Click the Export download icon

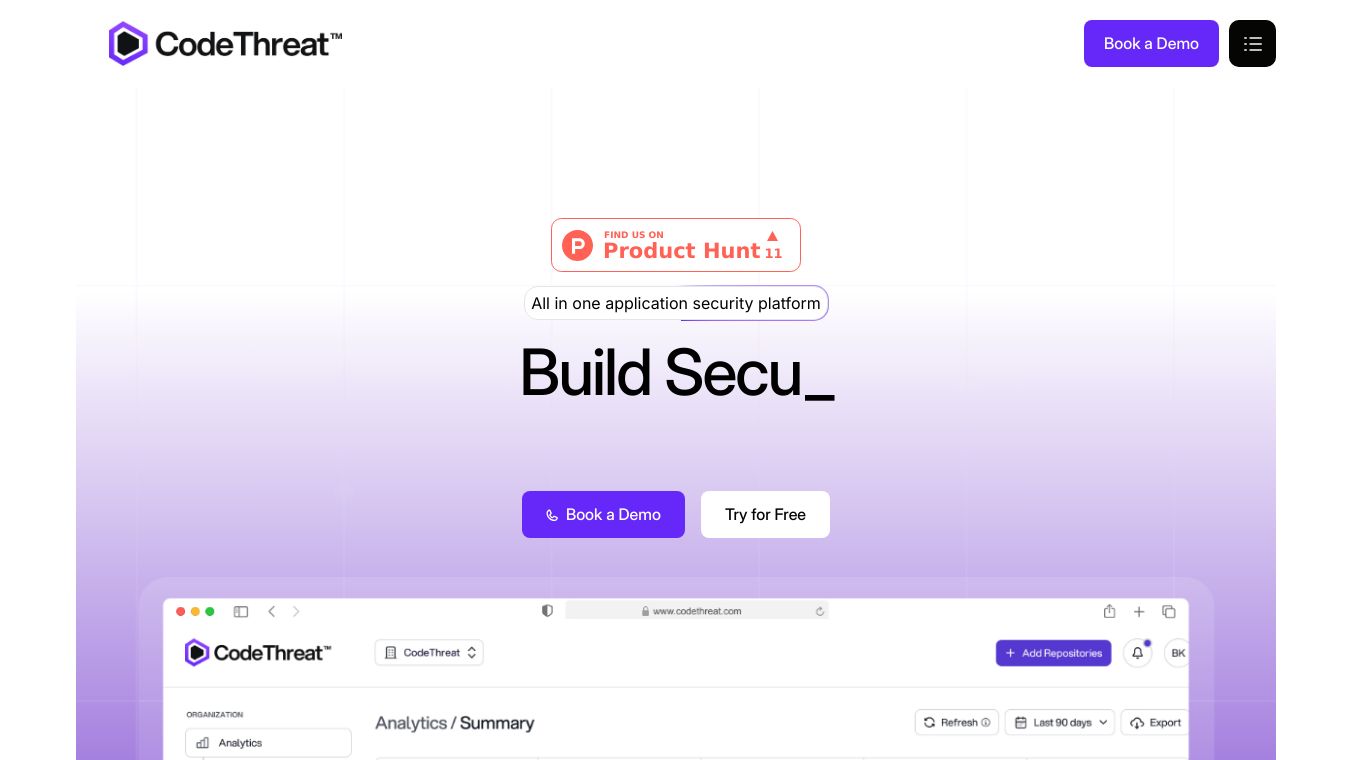pyautogui.click(x=1137, y=722)
